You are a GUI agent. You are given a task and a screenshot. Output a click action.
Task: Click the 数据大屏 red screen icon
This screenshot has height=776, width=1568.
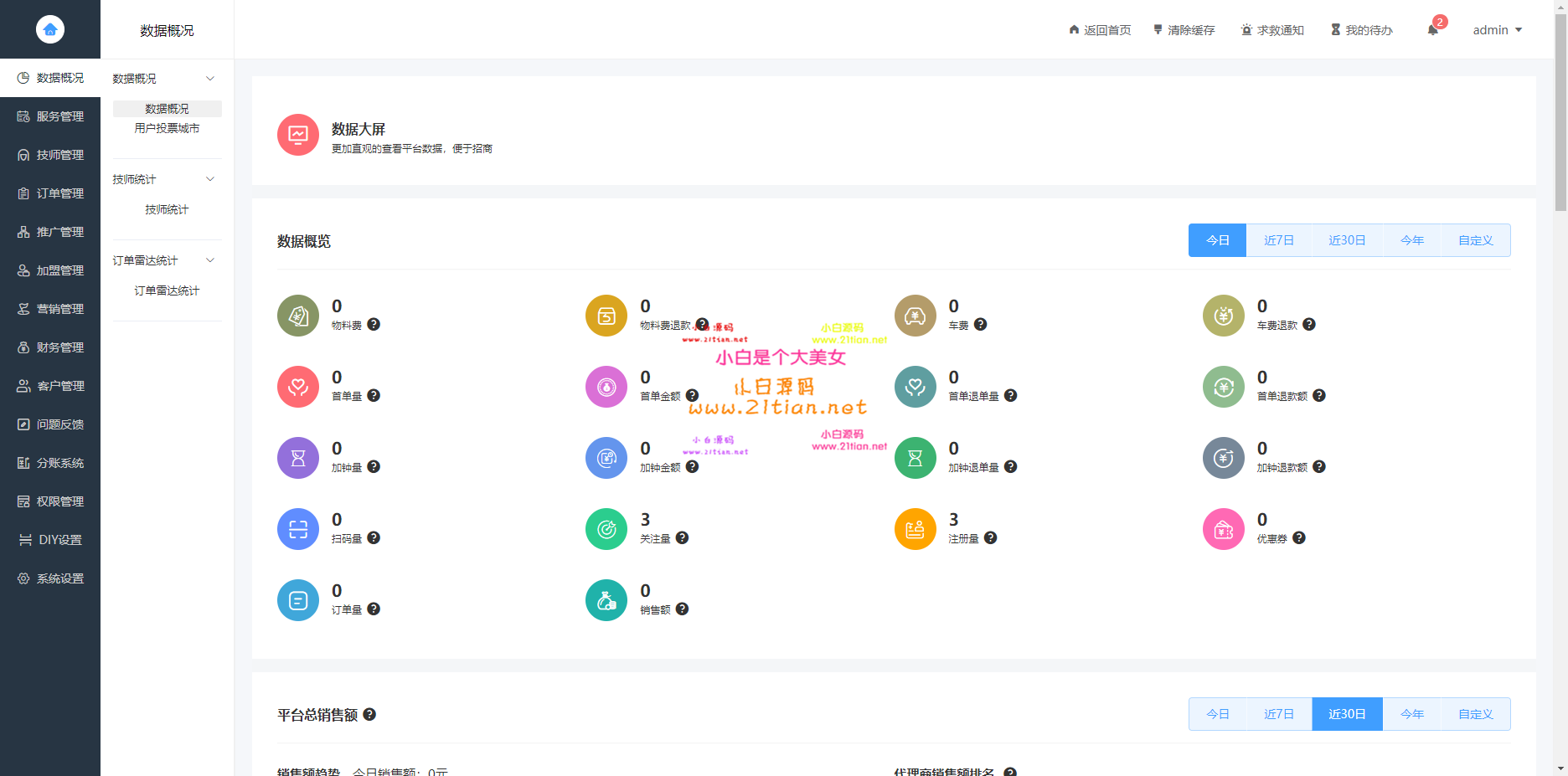click(x=298, y=135)
